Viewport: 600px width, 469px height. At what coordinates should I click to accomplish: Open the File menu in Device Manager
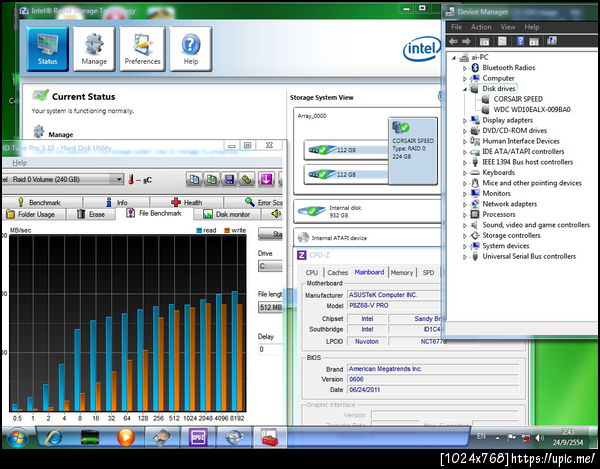point(457,27)
